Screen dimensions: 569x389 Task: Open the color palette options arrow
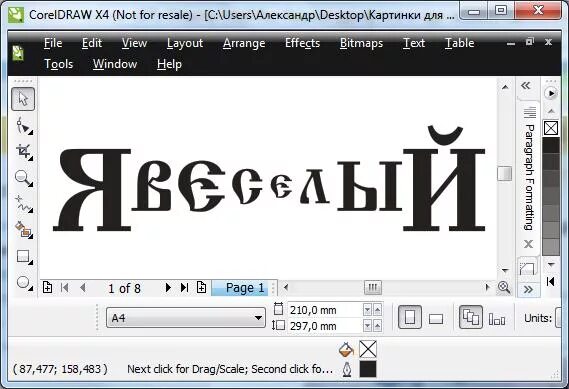[551, 93]
